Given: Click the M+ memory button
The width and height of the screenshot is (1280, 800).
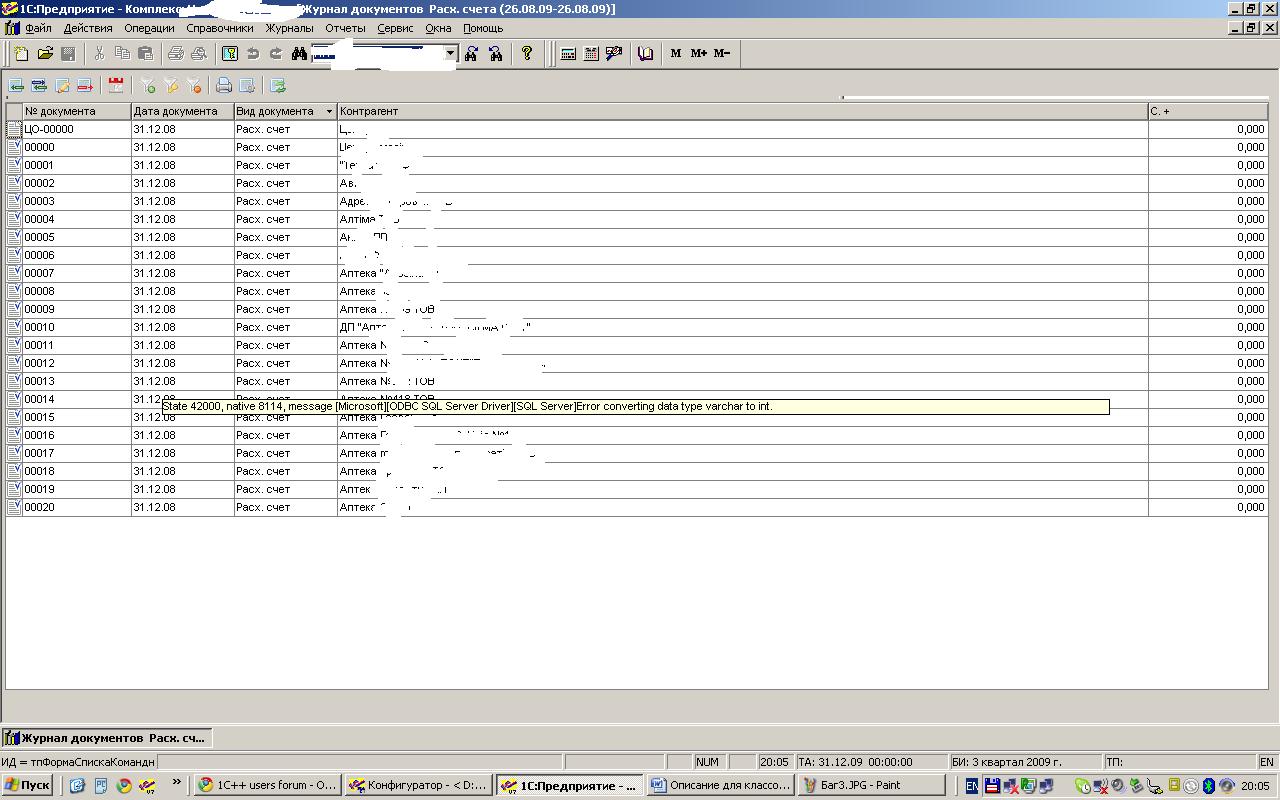Looking at the screenshot, I should pyautogui.click(x=698, y=54).
